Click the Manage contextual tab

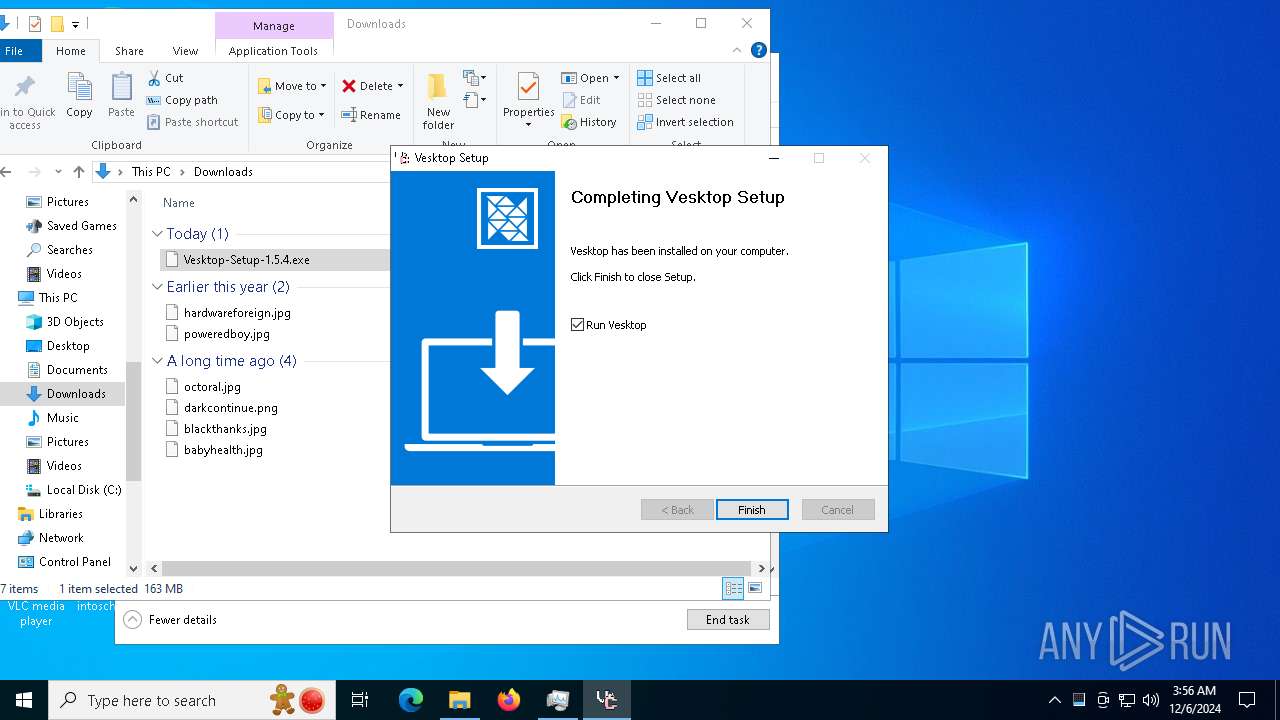point(274,26)
